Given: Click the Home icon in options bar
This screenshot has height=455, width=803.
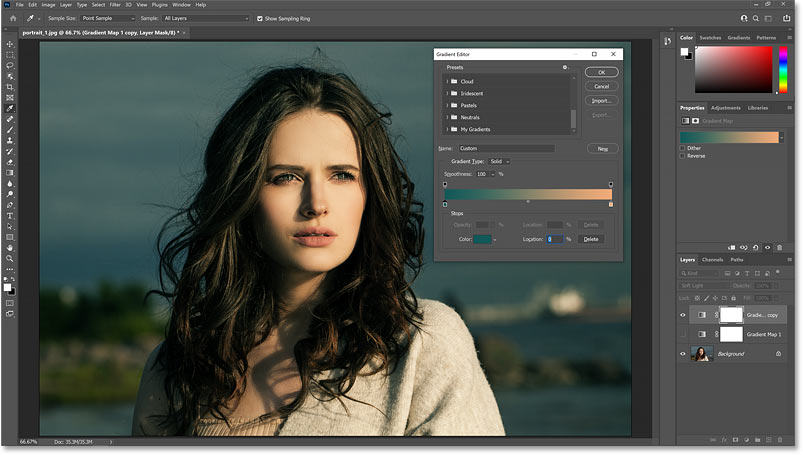Looking at the screenshot, I should tap(13, 18).
